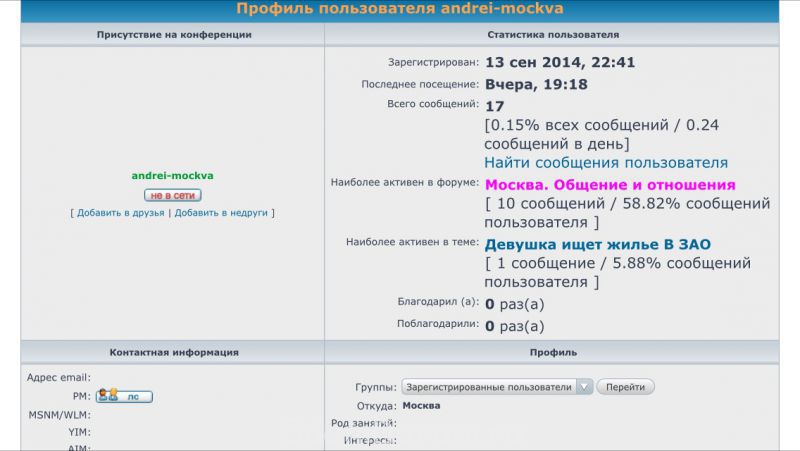
Task: Open topic 'Девушка ищет жилье В ЗАО'
Action: [x=597, y=244]
